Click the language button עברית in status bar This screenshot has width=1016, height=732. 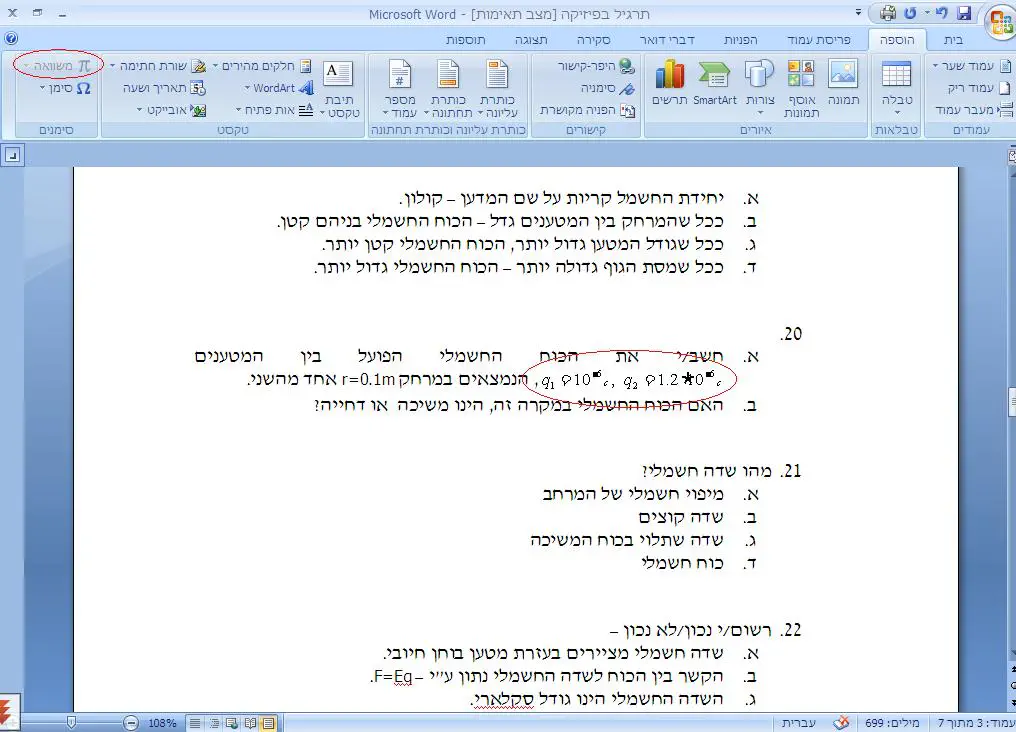pyautogui.click(x=797, y=722)
